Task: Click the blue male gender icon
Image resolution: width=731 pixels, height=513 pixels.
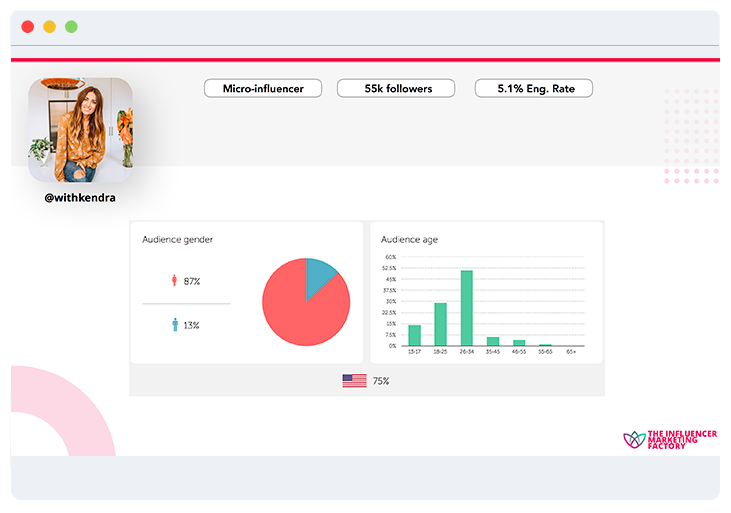Action: (x=175, y=325)
